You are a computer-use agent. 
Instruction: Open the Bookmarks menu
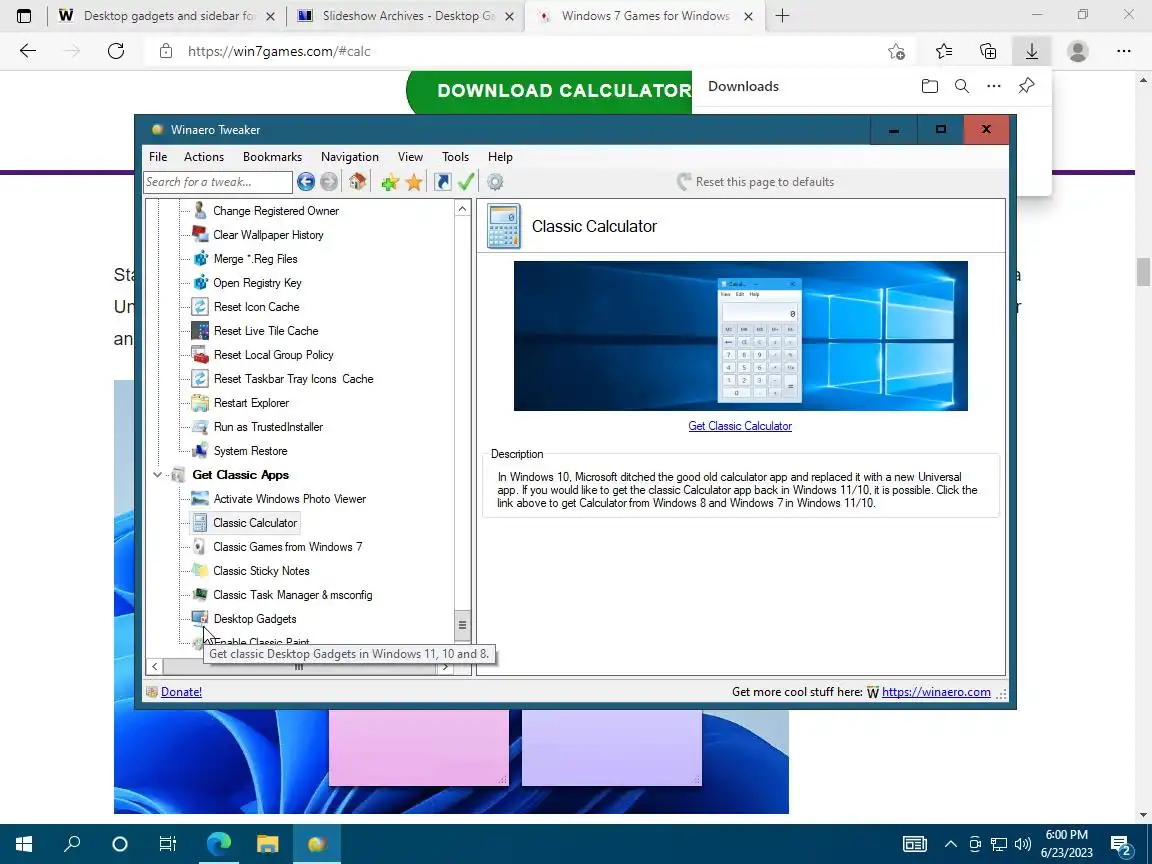(x=273, y=156)
